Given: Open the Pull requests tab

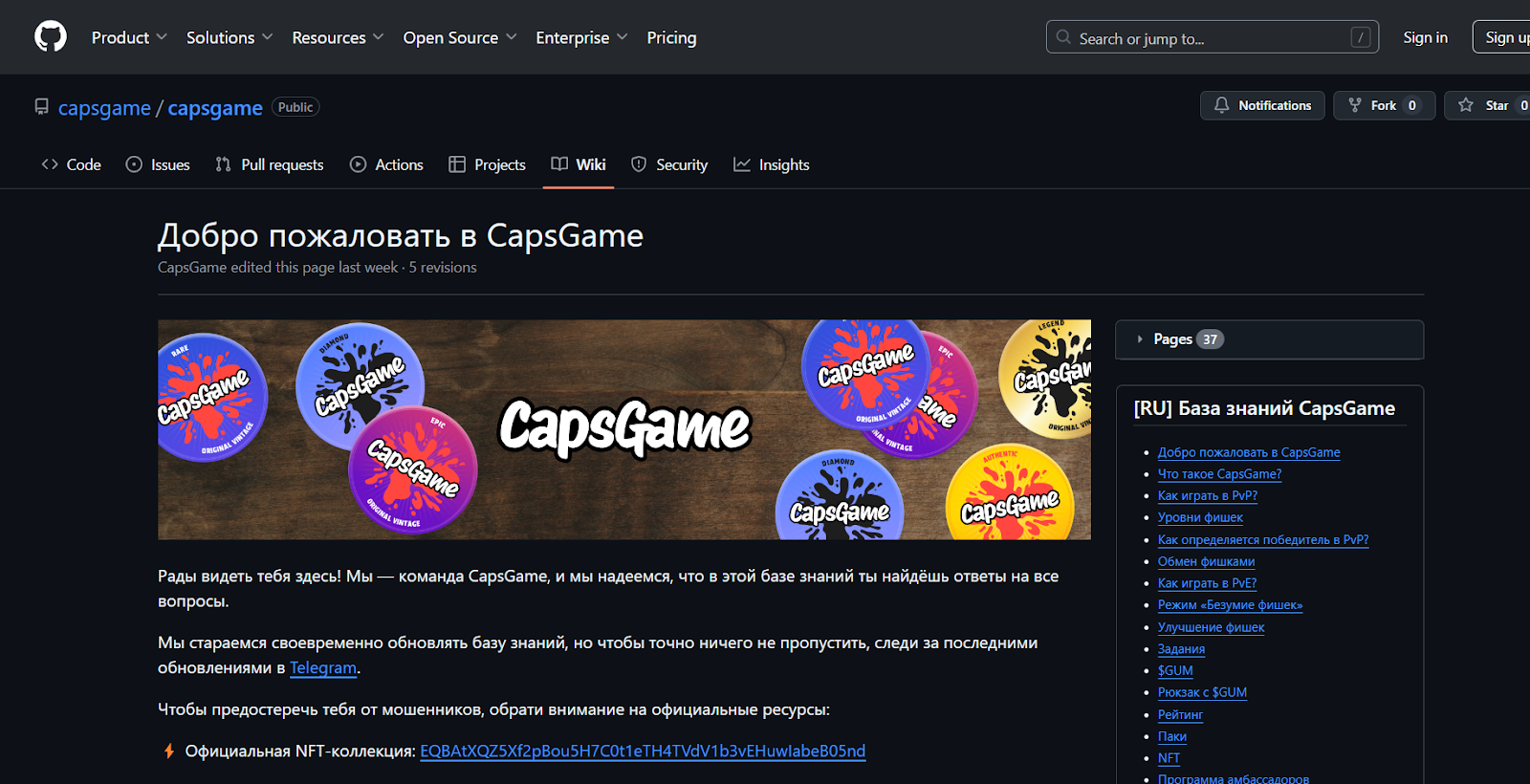Looking at the screenshot, I should (270, 164).
